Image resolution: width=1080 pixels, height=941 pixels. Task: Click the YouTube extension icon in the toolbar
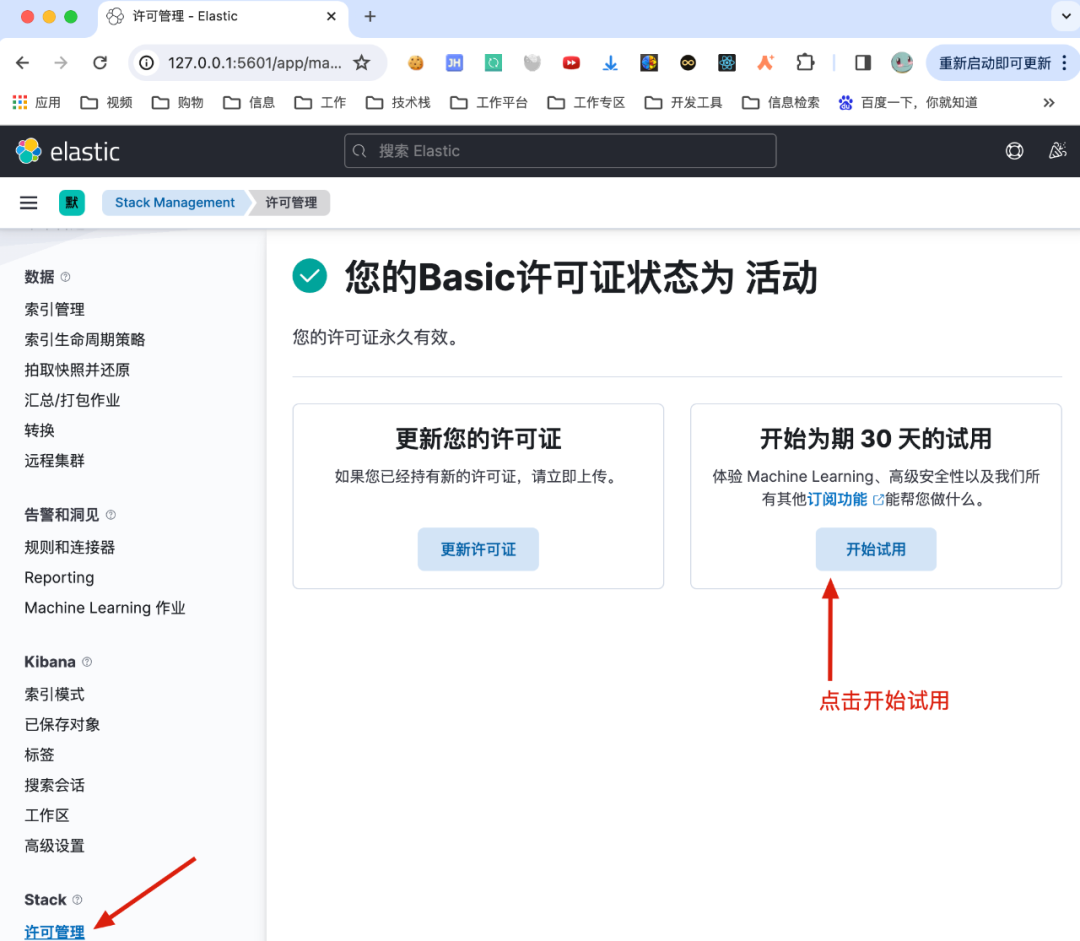coord(571,62)
